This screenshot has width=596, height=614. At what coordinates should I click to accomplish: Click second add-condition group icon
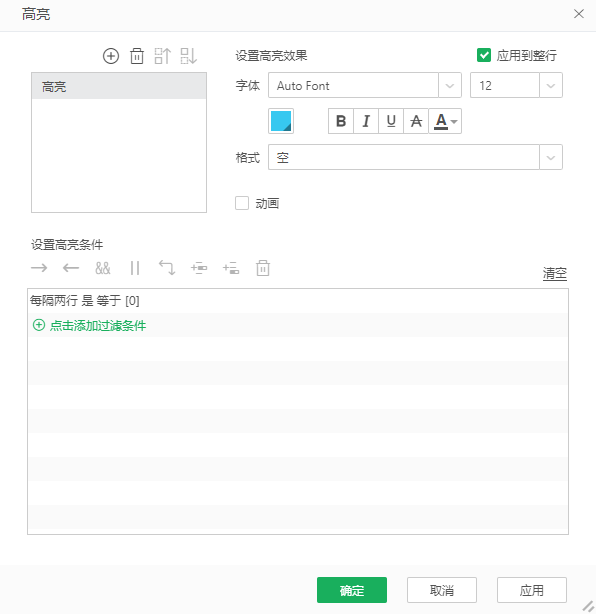tap(231, 268)
